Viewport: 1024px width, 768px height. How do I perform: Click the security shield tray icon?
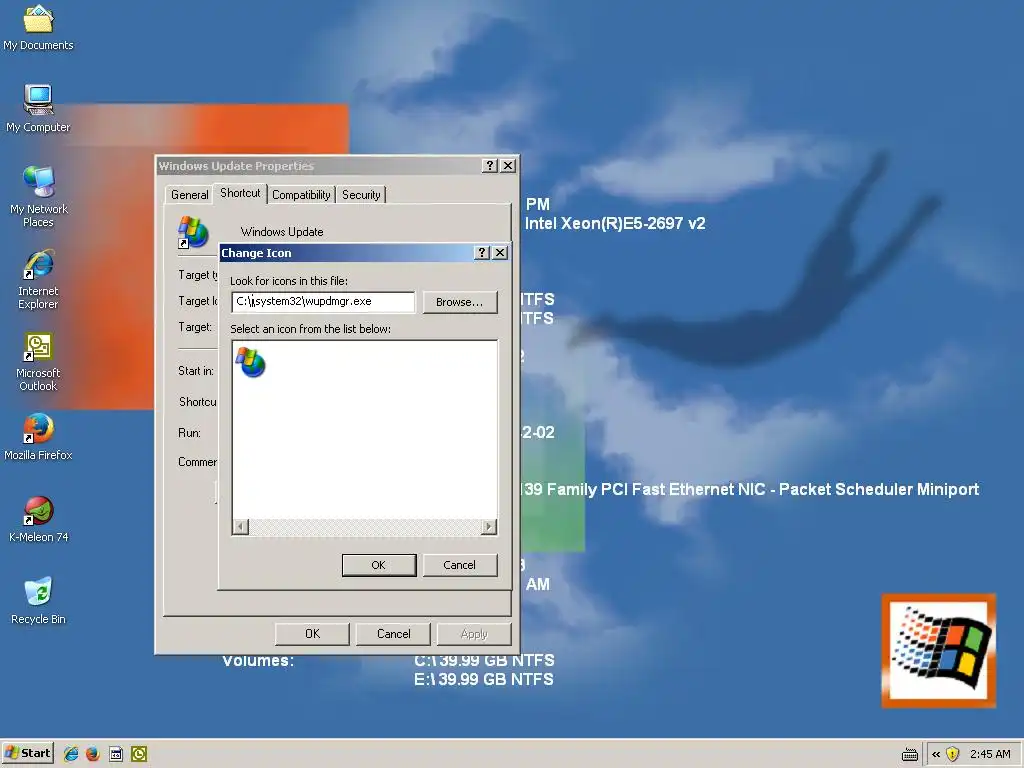point(953,754)
